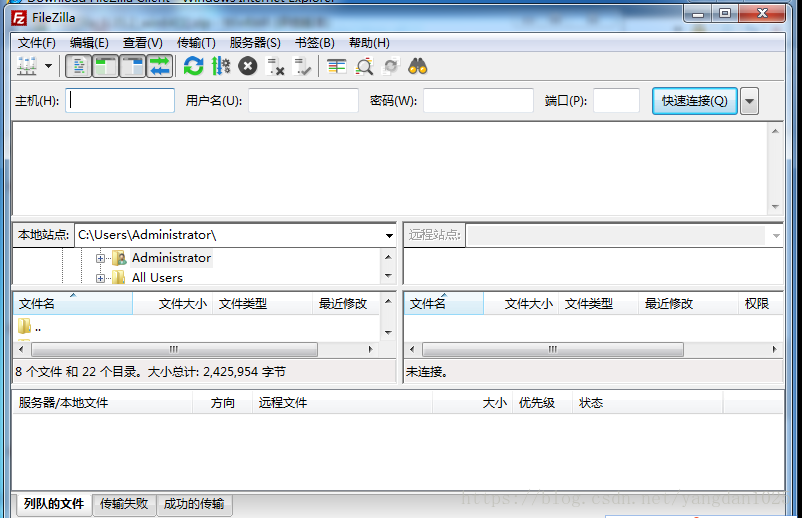Switch to the 传输失败 tab

(124, 504)
